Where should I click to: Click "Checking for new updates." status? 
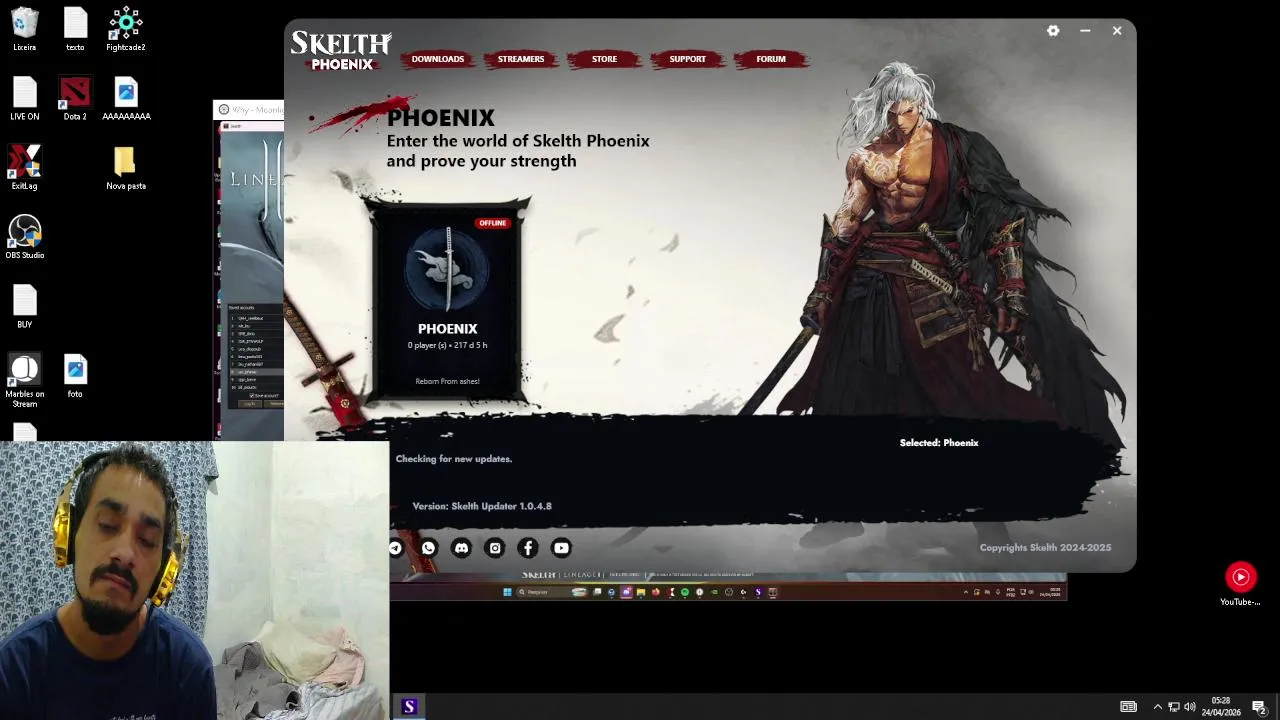coord(454,459)
